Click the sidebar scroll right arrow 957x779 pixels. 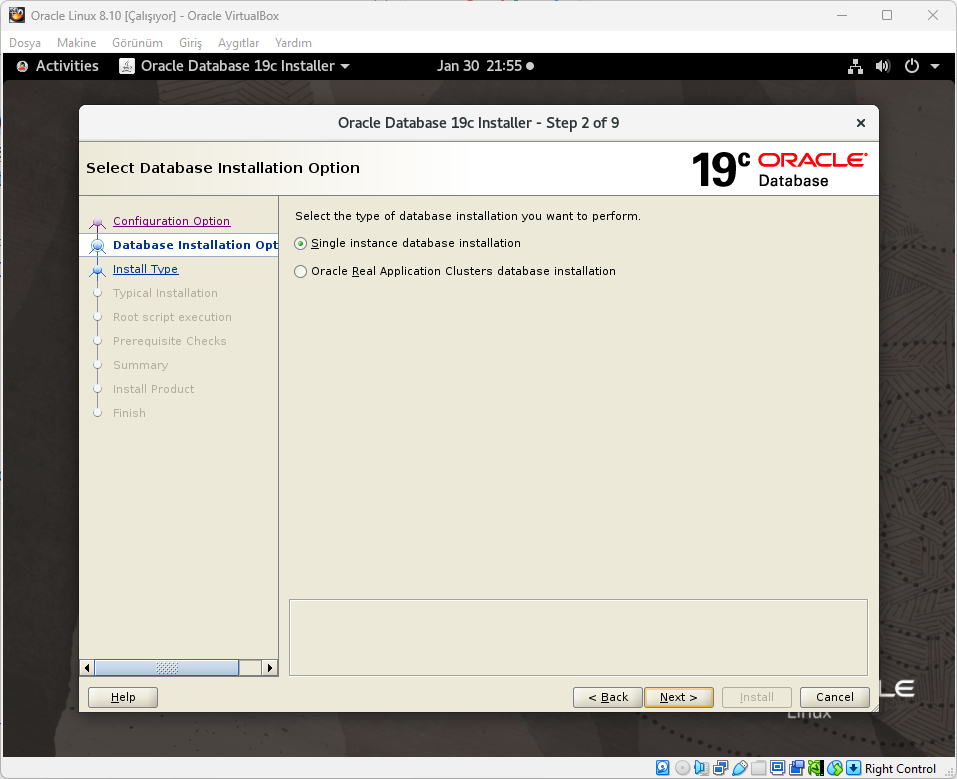click(270, 668)
